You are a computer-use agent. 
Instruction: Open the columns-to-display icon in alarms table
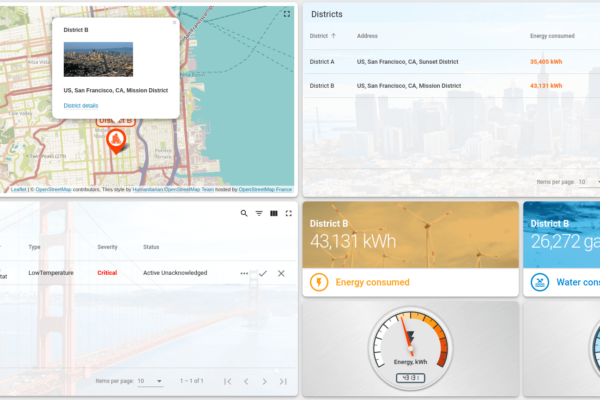pyautogui.click(x=274, y=214)
